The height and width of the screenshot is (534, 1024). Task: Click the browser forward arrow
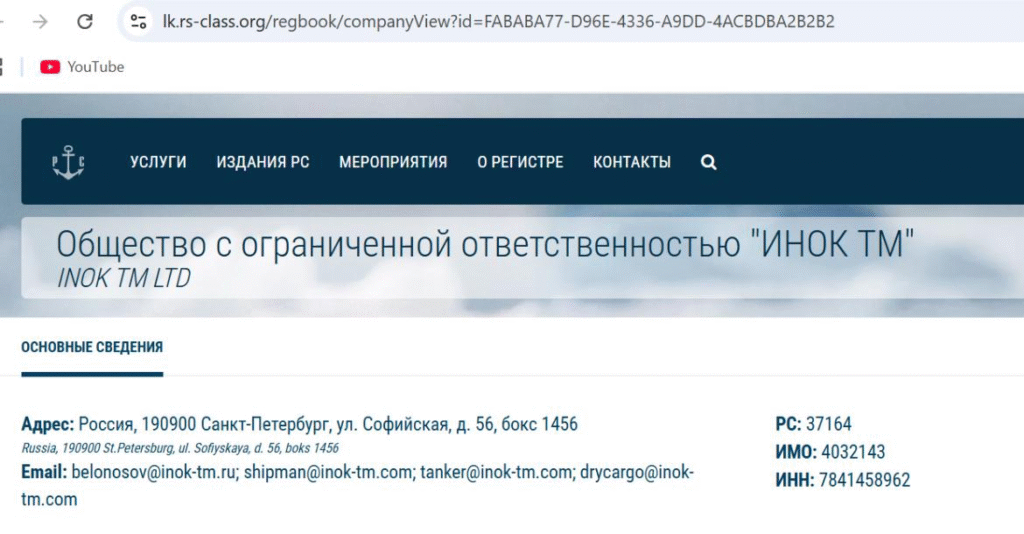tap(40, 21)
